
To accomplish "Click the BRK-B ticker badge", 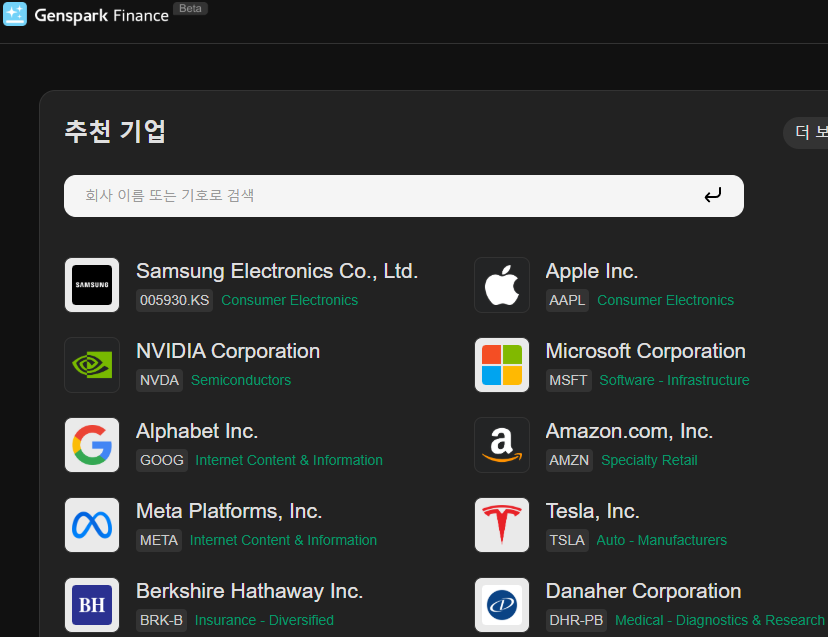I will point(161,620).
